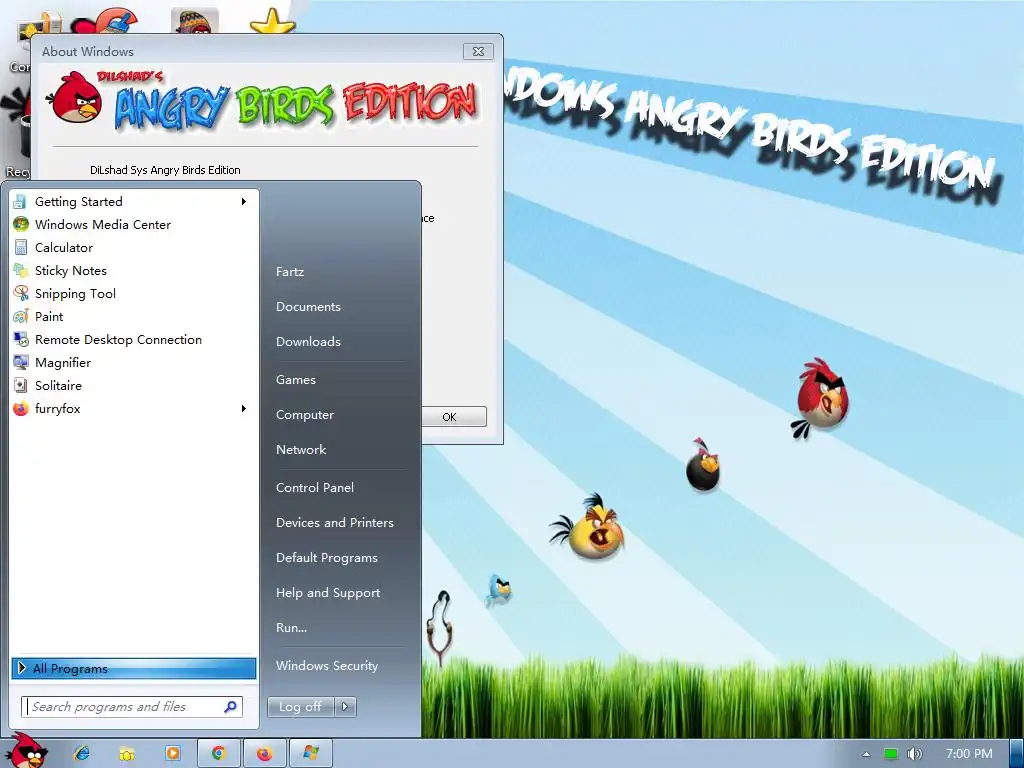Open Windows Media Player taskbar icon
1024x768 pixels.
172,754
